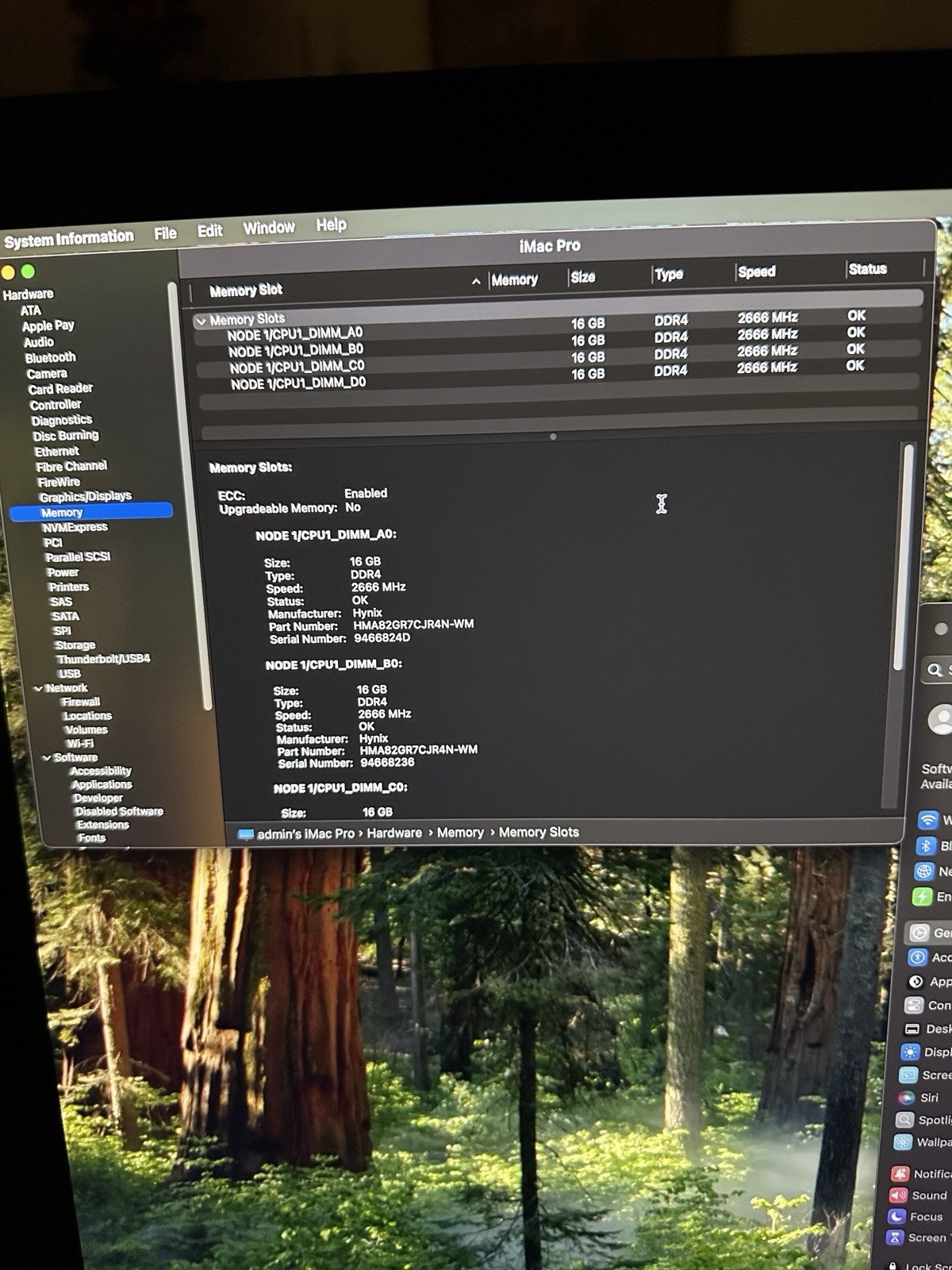Click Hardware in the bottom path bar
The height and width of the screenshot is (1270, 952).
point(394,833)
